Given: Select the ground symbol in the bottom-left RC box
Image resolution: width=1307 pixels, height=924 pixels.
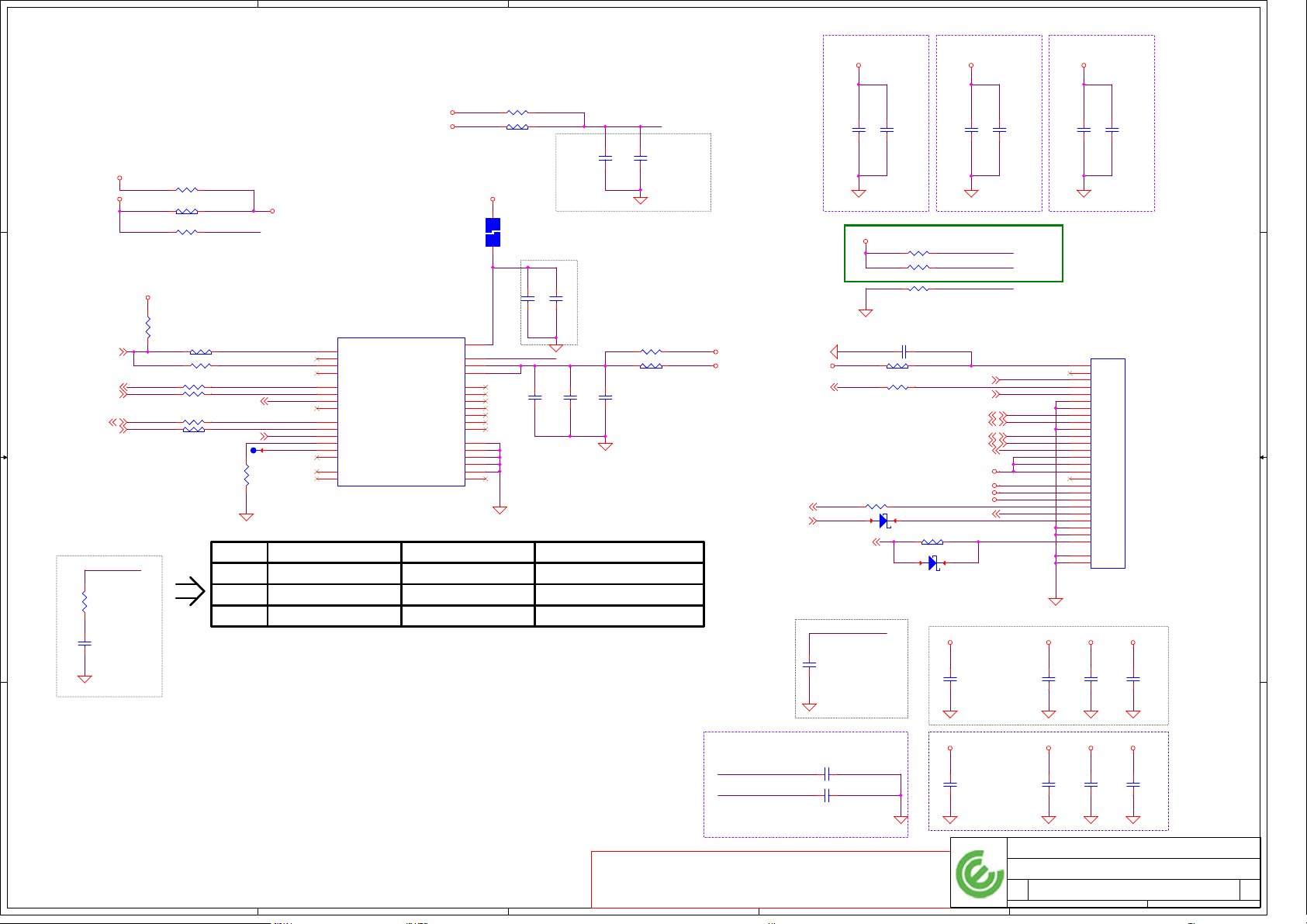Looking at the screenshot, I should click(x=85, y=679).
